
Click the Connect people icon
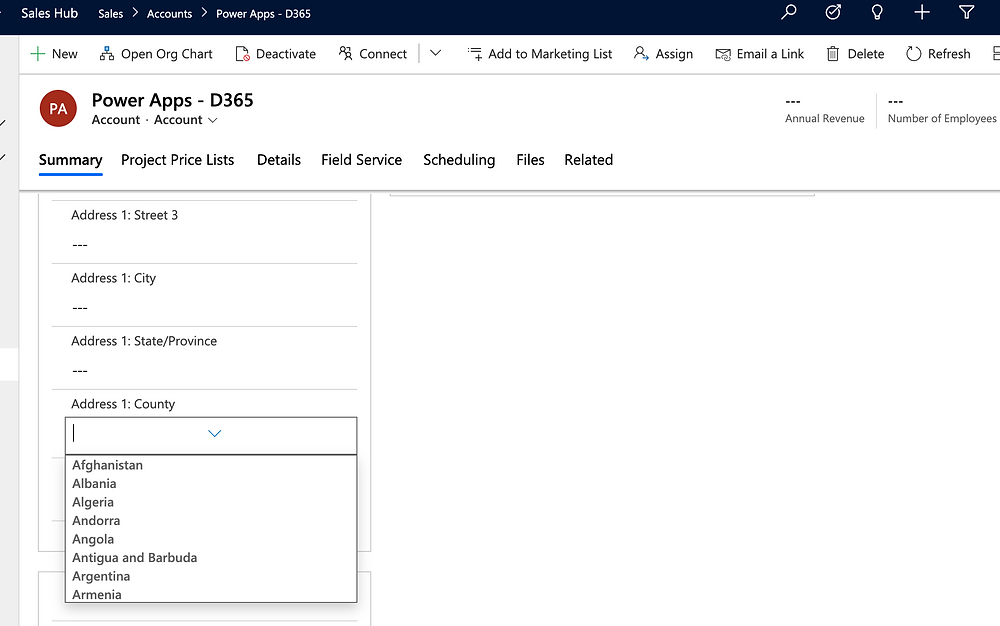point(345,54)
